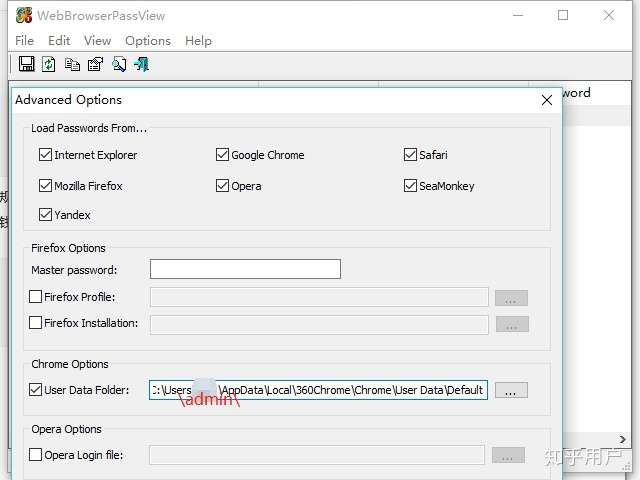Click the Chrome User Data Folder path field

tap(318, 390)
